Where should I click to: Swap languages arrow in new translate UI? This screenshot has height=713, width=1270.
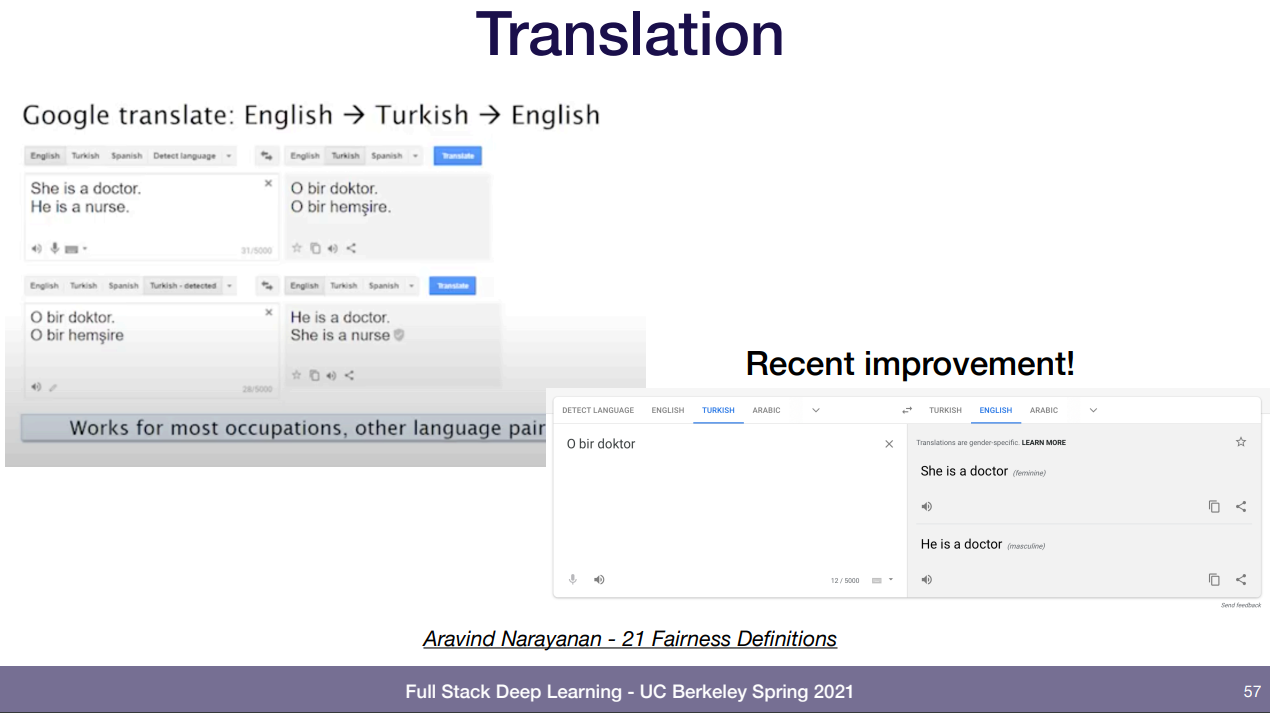point(907,410)
